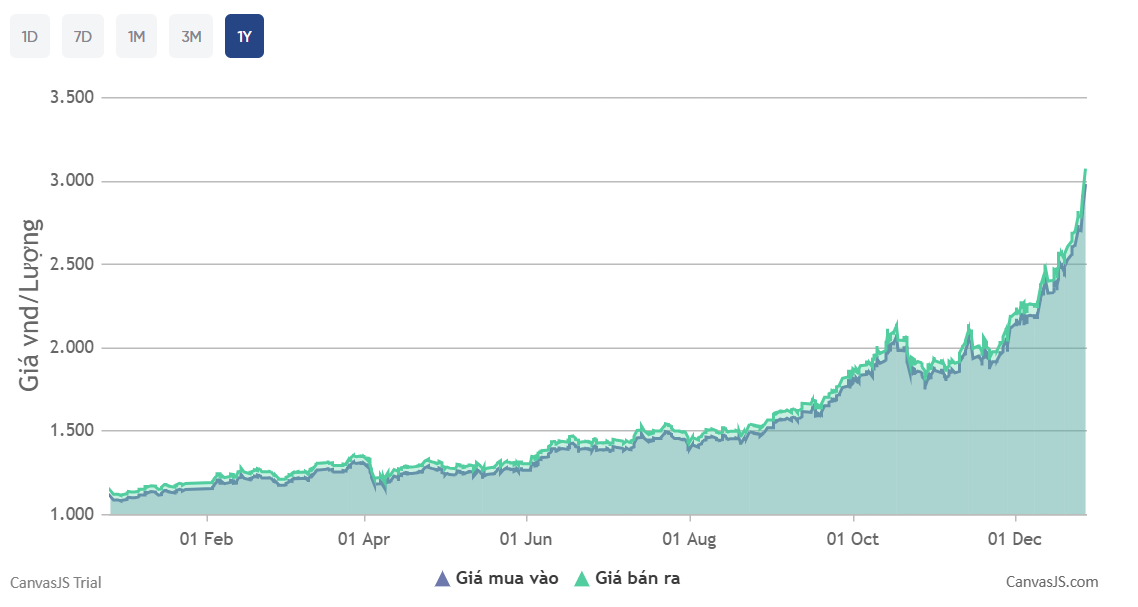The width and height of the screenshot is (1138, 607).
Task: Show the 3M chart period
Action: [191, 37]
